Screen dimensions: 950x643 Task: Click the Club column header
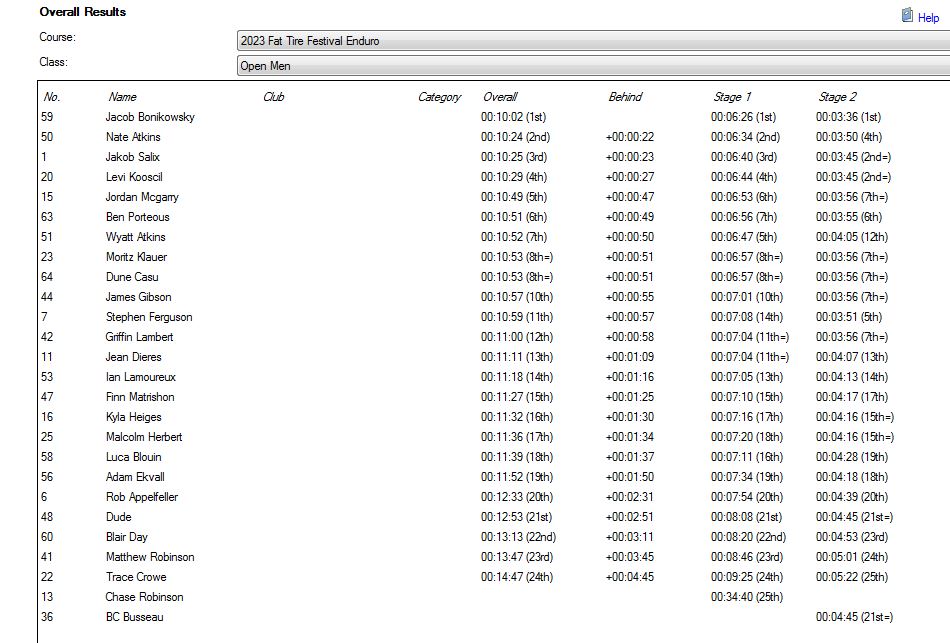pos(273,97)
